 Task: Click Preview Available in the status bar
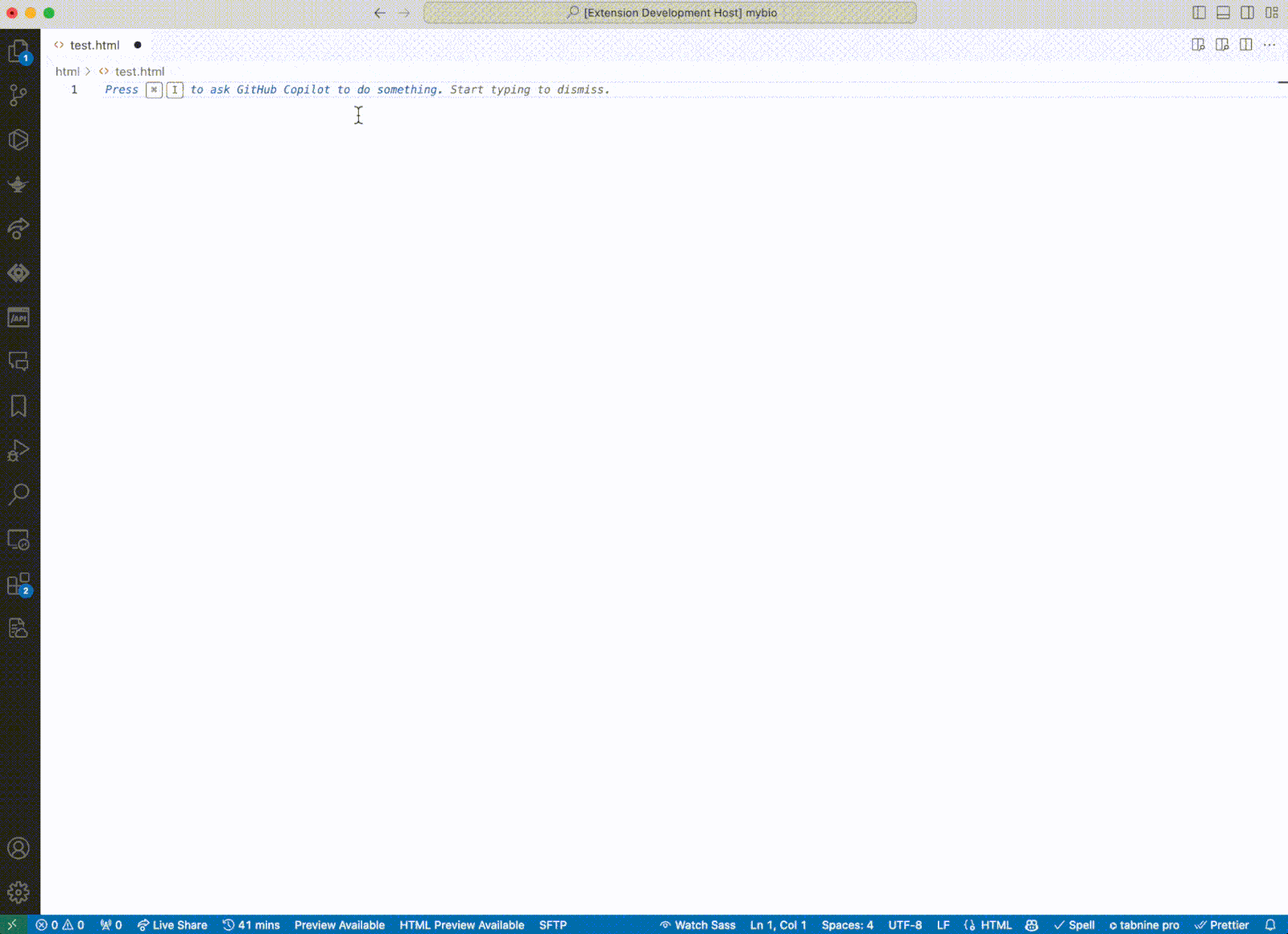click(340, 924)
